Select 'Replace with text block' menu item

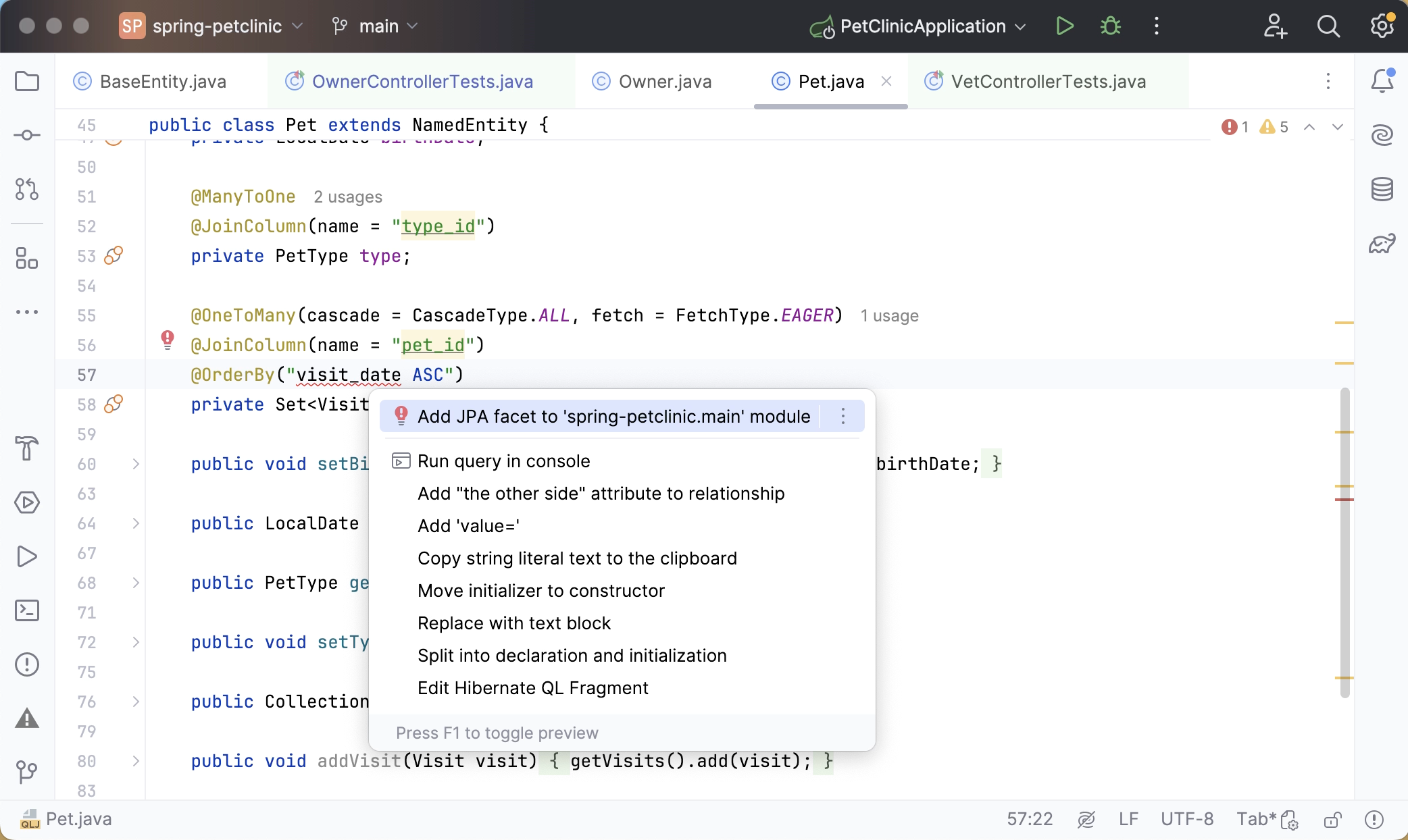pyautogui.click(x=514, y=623)
